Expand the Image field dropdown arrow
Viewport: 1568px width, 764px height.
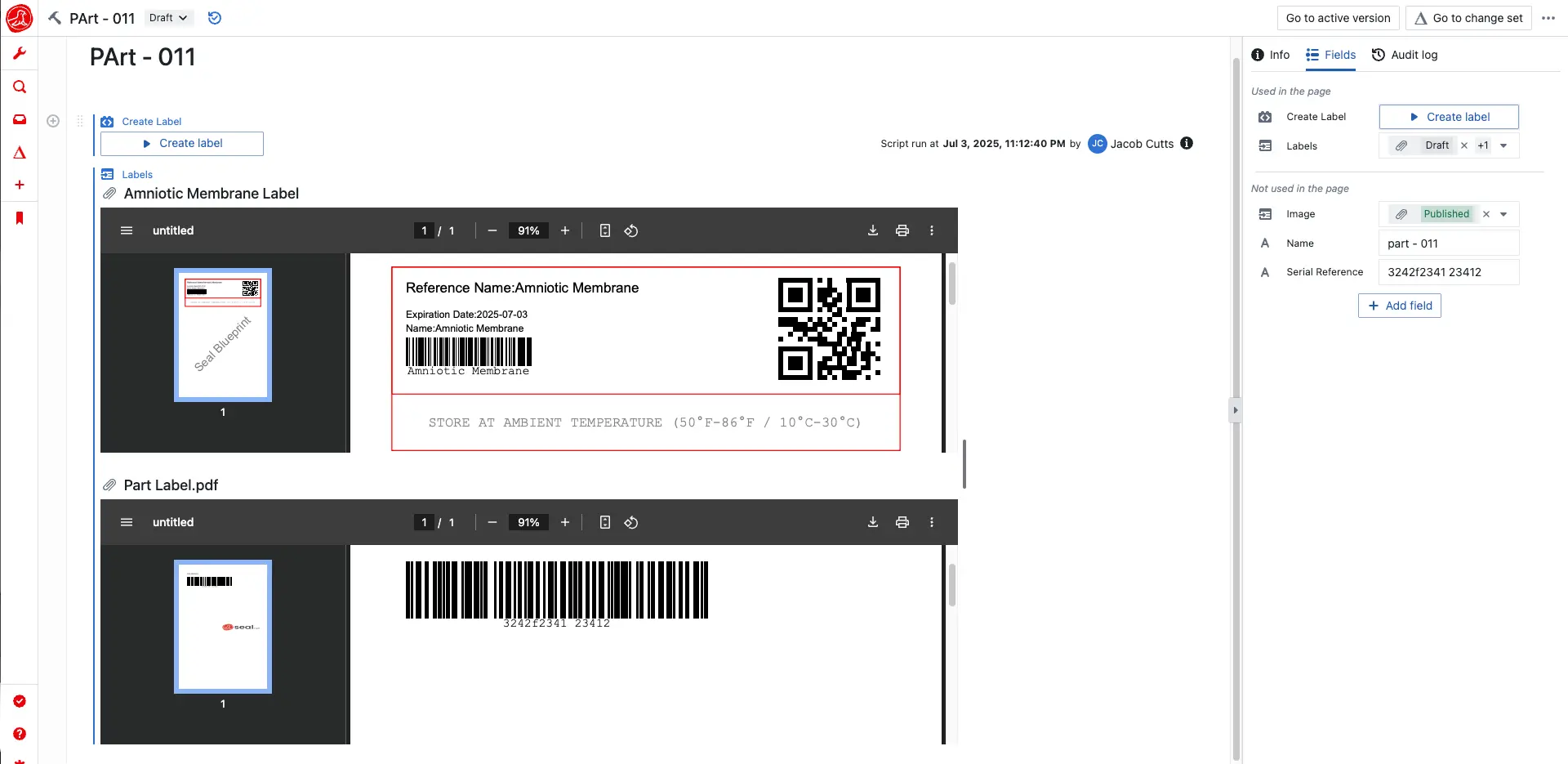click(x=1503, y=214)
